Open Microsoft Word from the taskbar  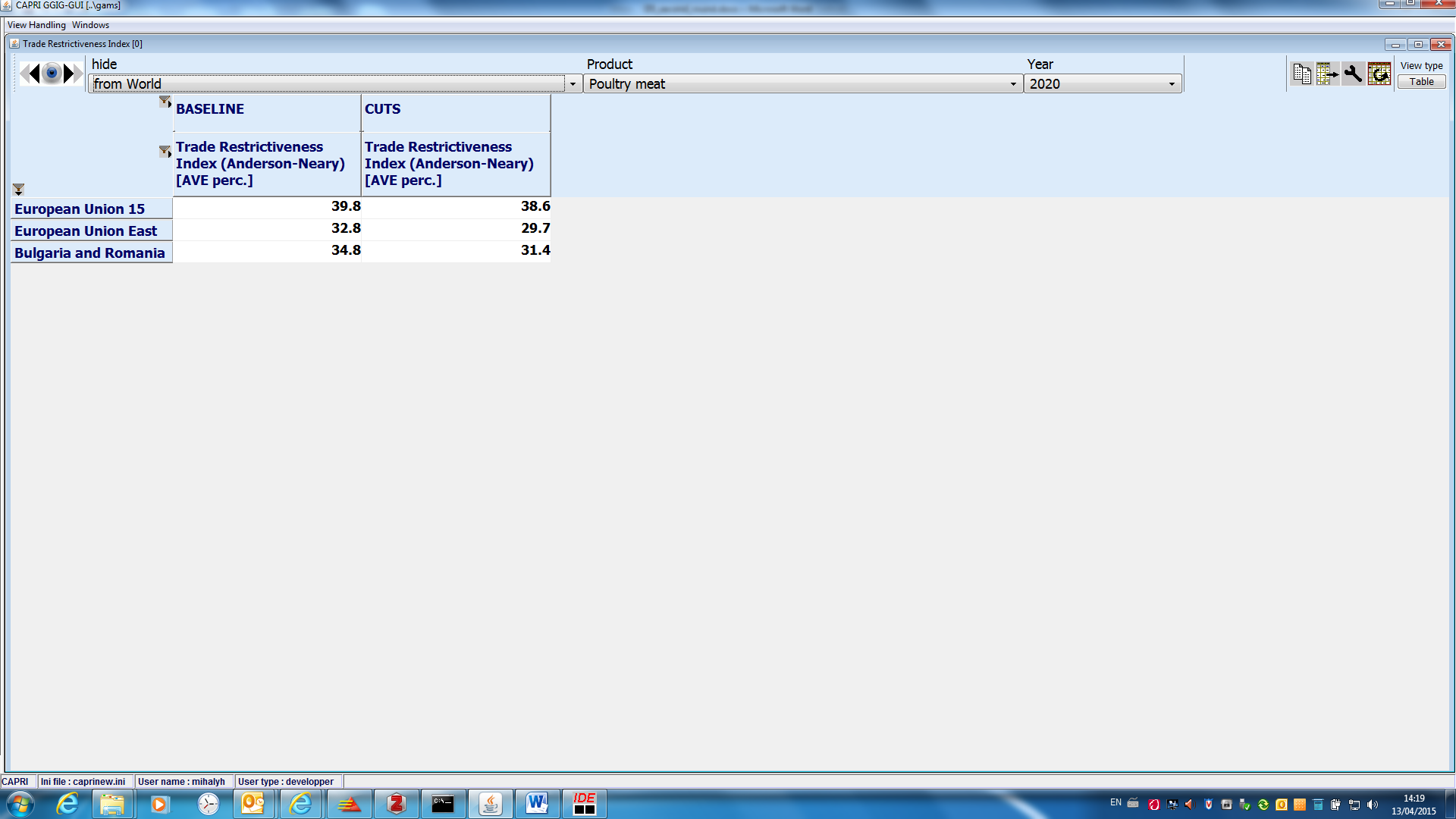pos(538,803)
